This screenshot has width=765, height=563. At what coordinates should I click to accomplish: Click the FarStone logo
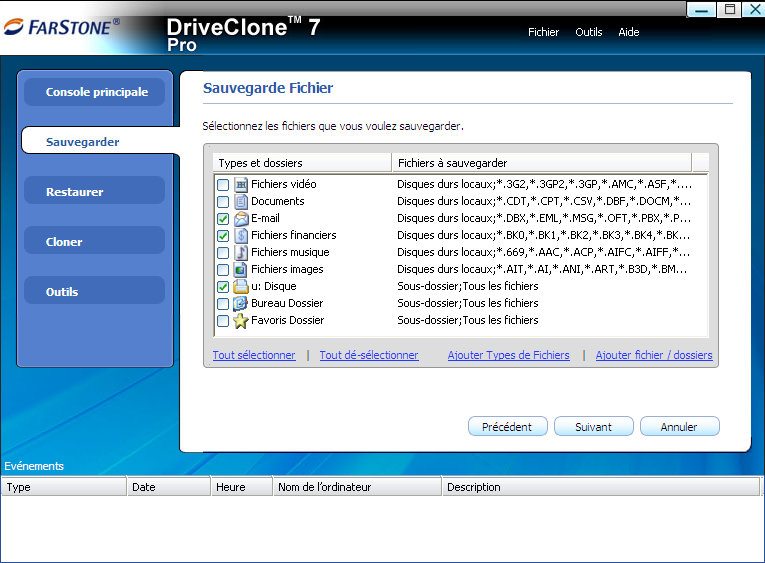click(x=61, y=27)
